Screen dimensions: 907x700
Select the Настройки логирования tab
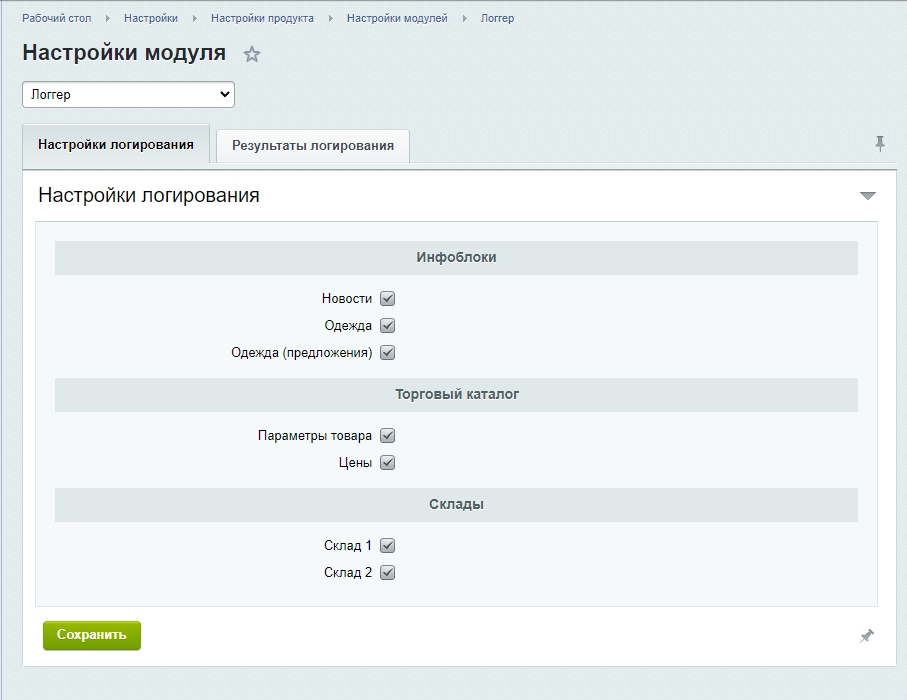(116, 144)
